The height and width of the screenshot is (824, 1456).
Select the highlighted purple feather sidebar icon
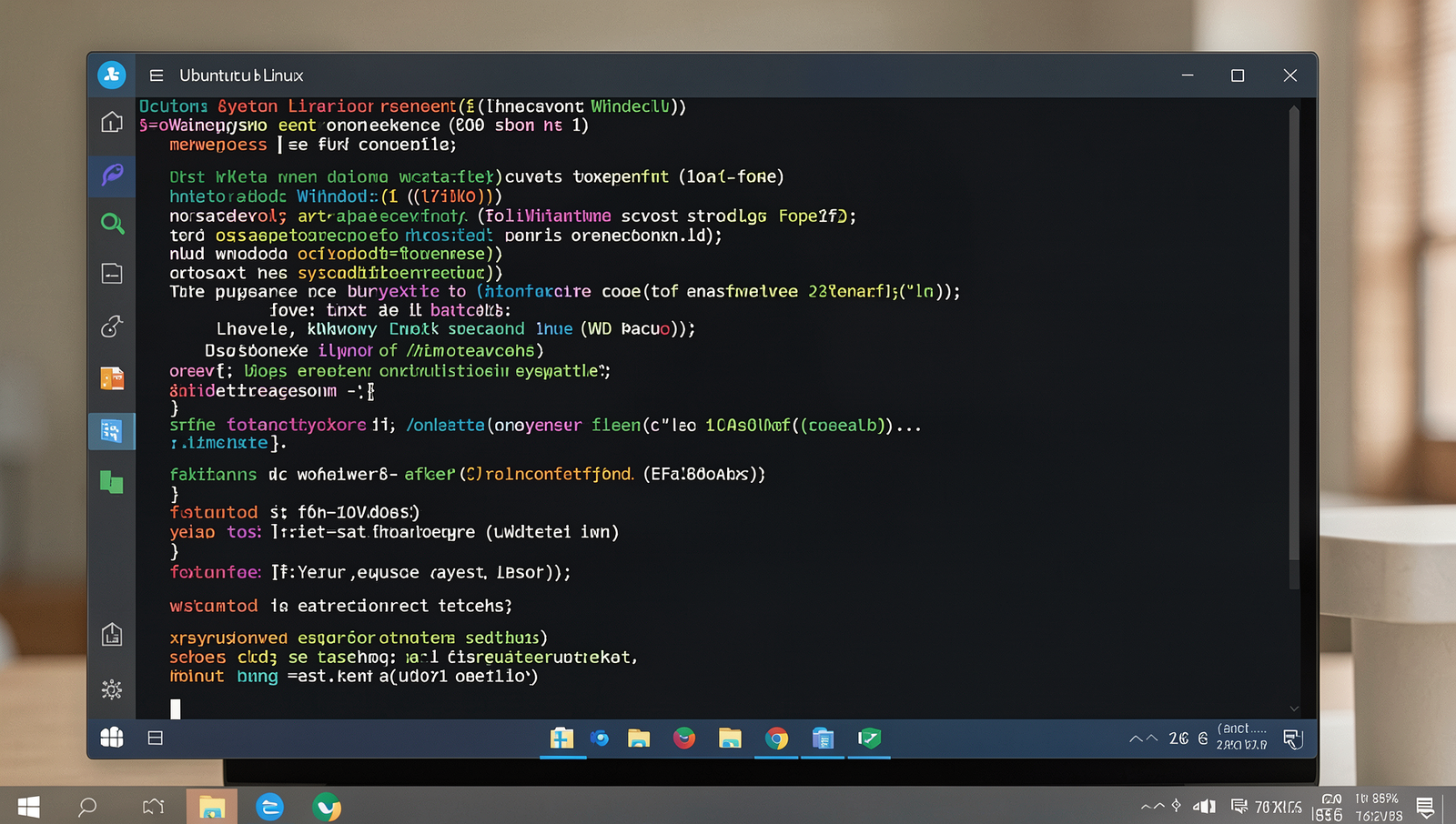[112, 174]
